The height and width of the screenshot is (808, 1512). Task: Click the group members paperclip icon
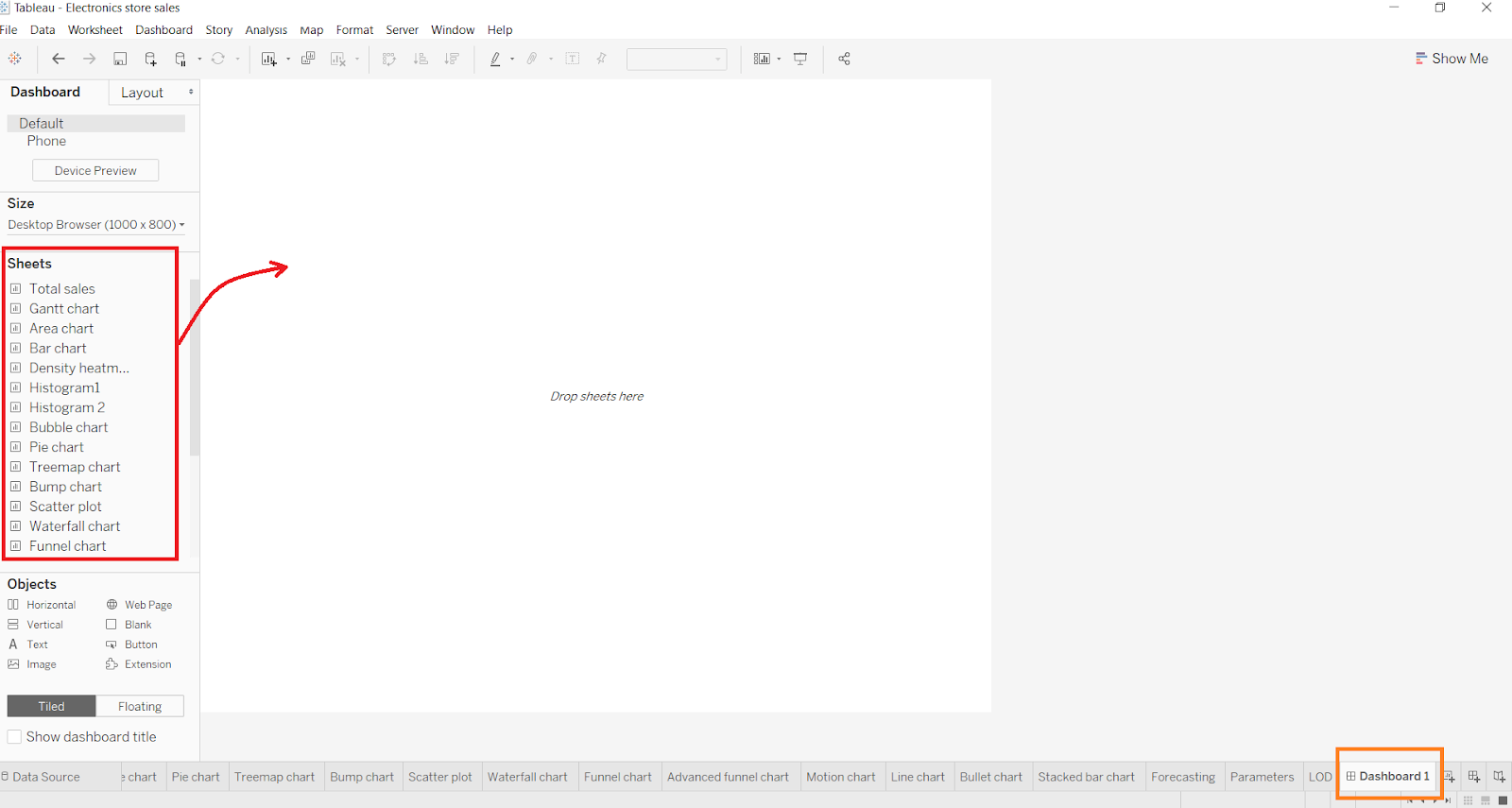[533, 59]
